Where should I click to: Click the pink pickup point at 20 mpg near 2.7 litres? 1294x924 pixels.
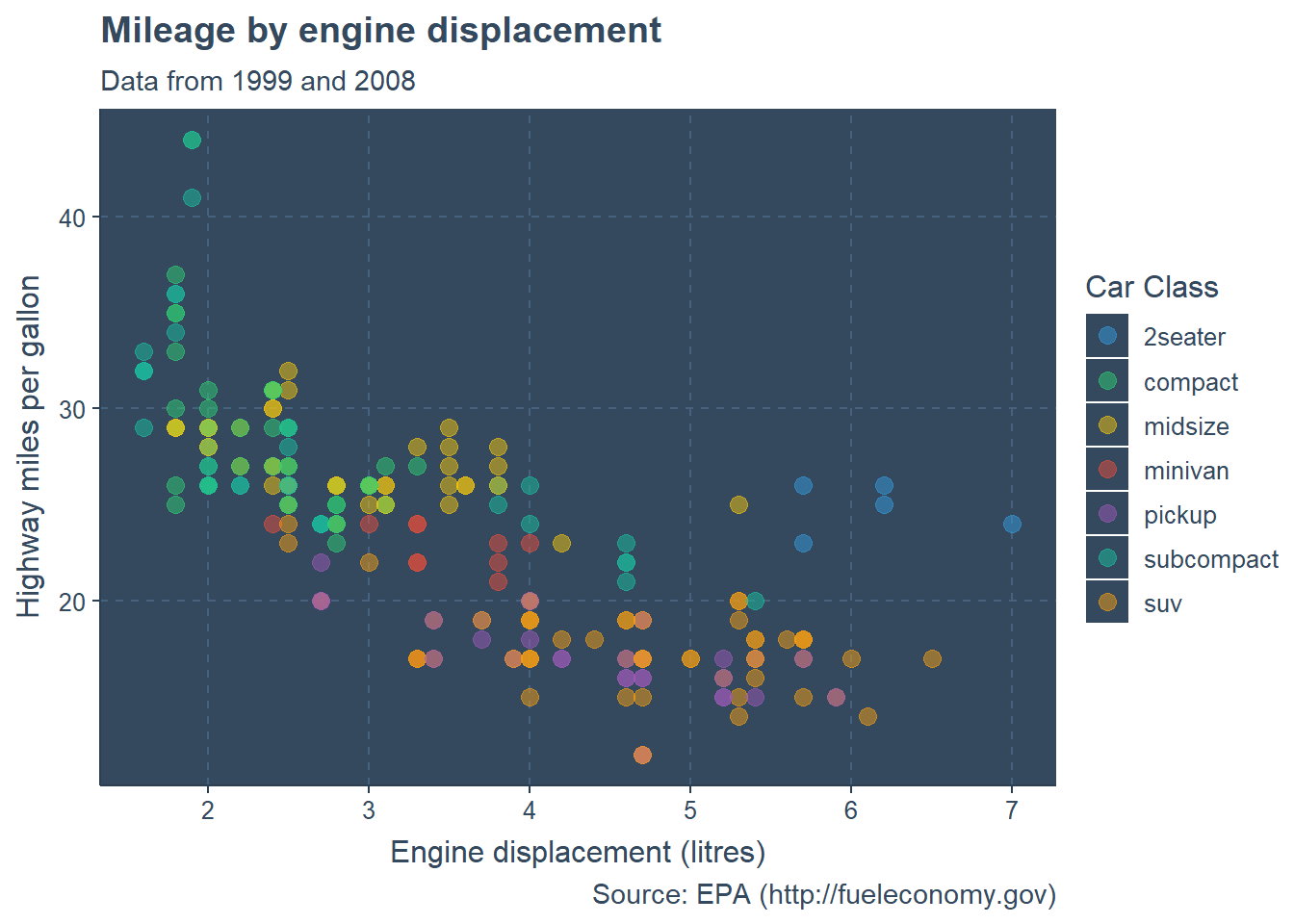click(321, 601)
